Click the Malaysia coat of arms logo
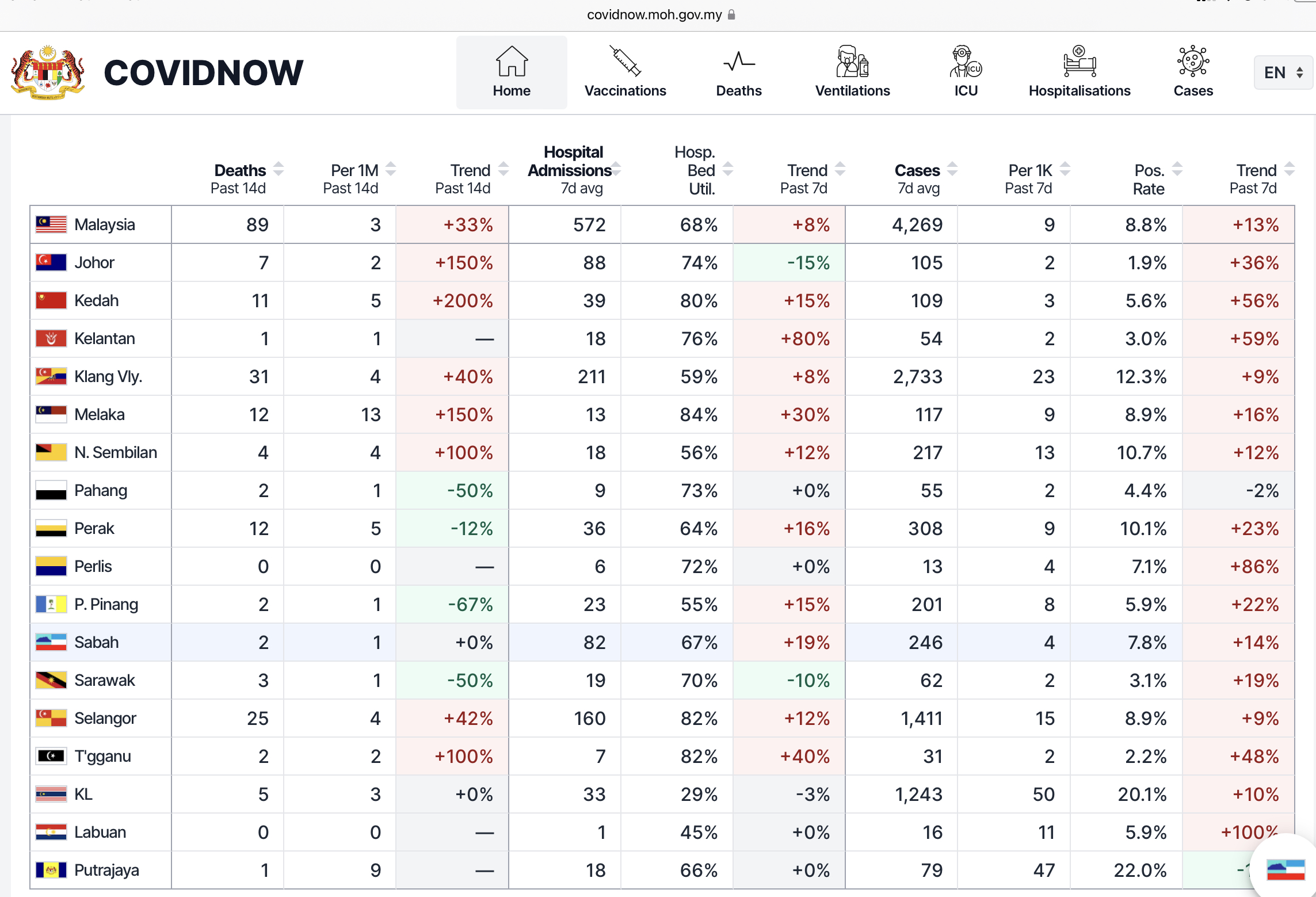 point(48,72)
